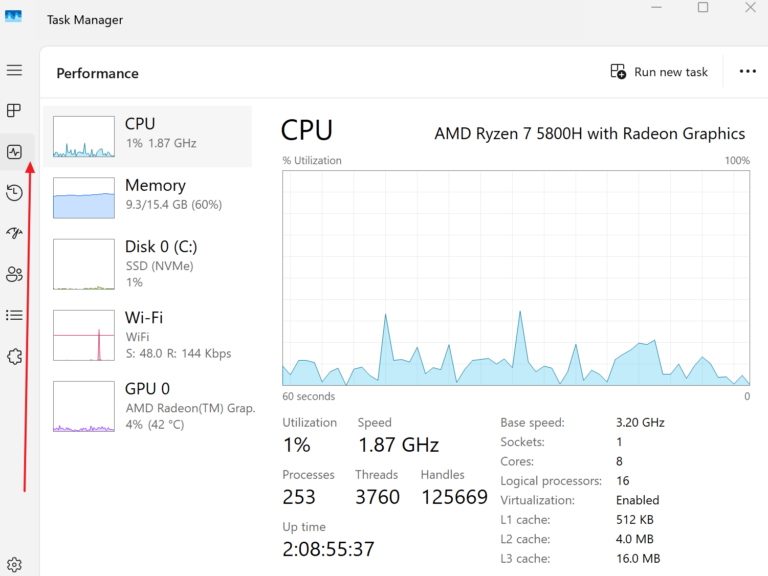Click the Memory usage mini graph
768x576 pixels.
pos(83,198)
